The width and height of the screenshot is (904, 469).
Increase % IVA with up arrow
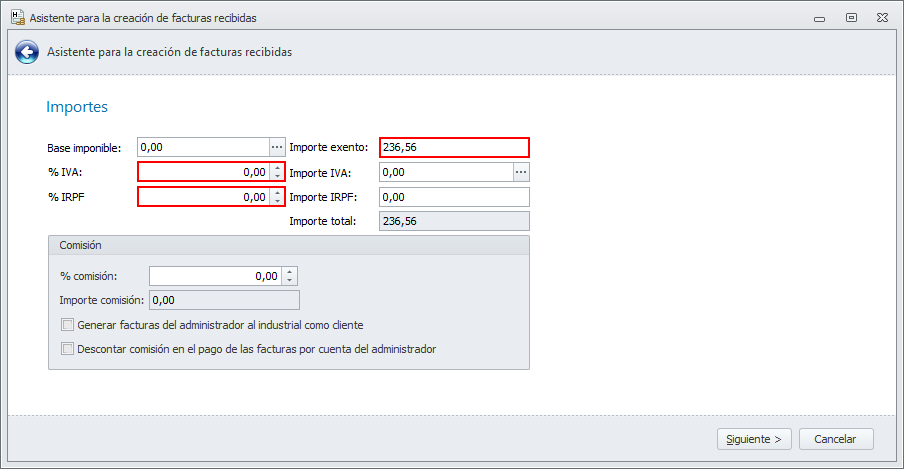click(277, 168)
